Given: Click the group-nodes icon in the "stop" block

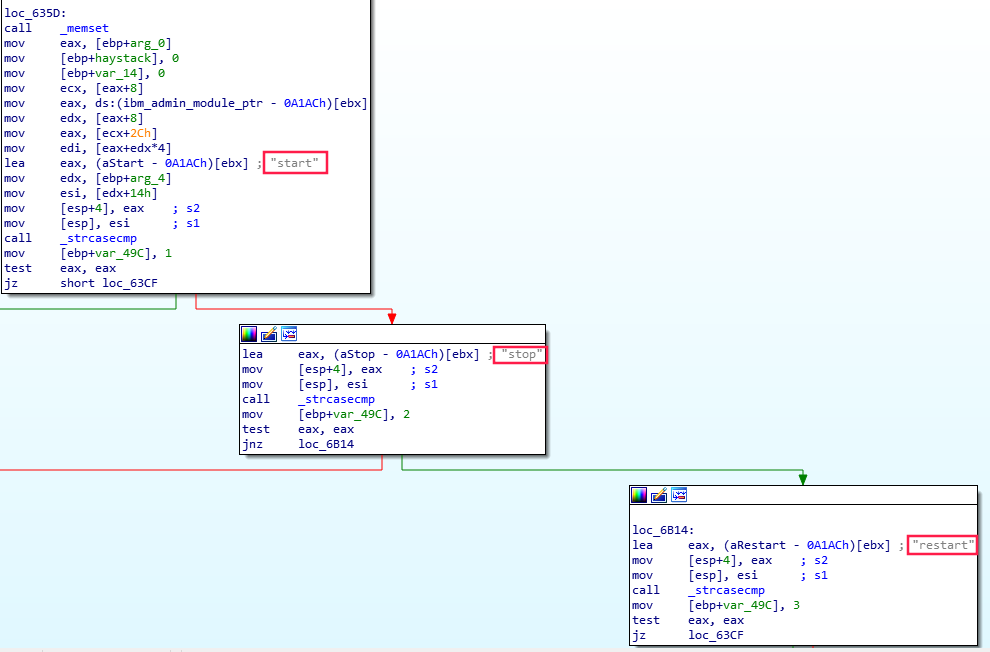Looking at the screenshot, I should [x=288, y=334].
